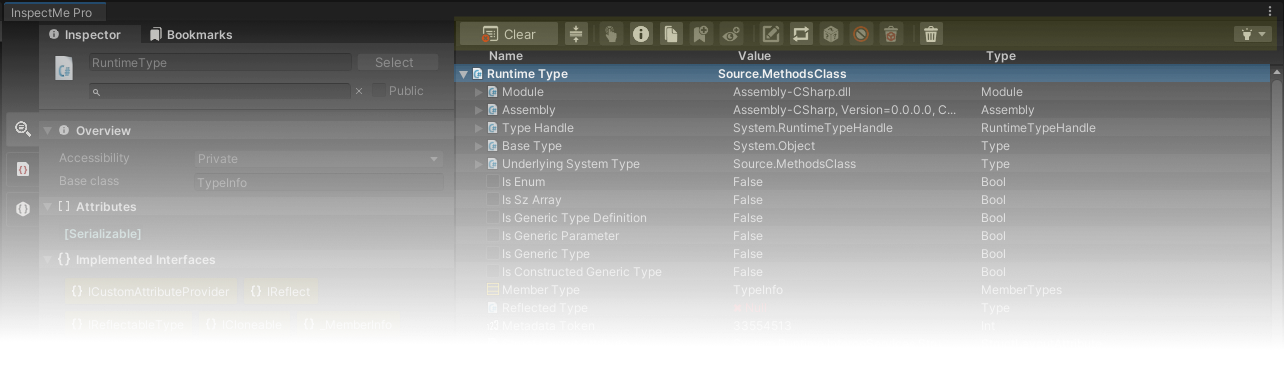Screen dimensions: 1284x389
Task: Click the add bookmark toolbar icon
Action: [x=701, y=34]
